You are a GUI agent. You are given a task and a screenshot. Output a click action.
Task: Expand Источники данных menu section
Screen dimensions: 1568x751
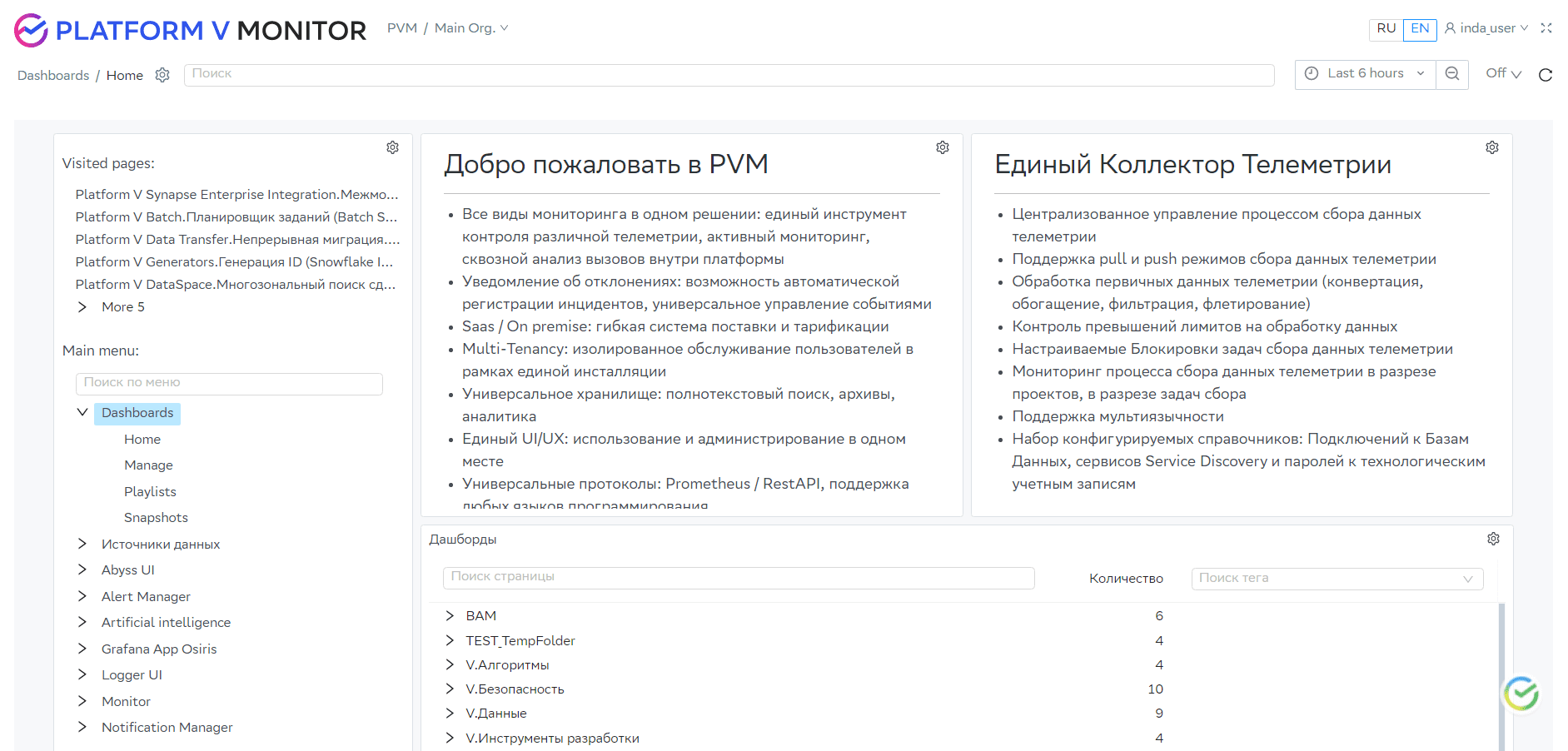tap(82, 544)
